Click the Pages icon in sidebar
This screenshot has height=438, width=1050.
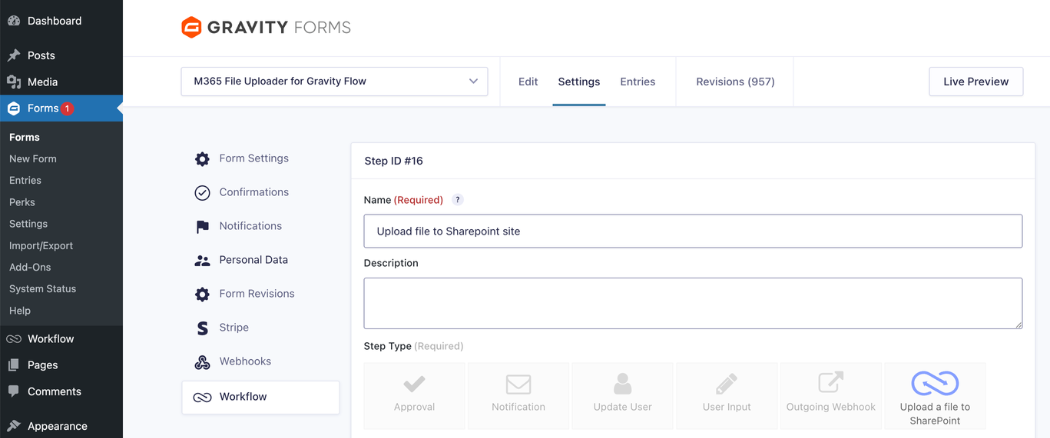(14, 365)
